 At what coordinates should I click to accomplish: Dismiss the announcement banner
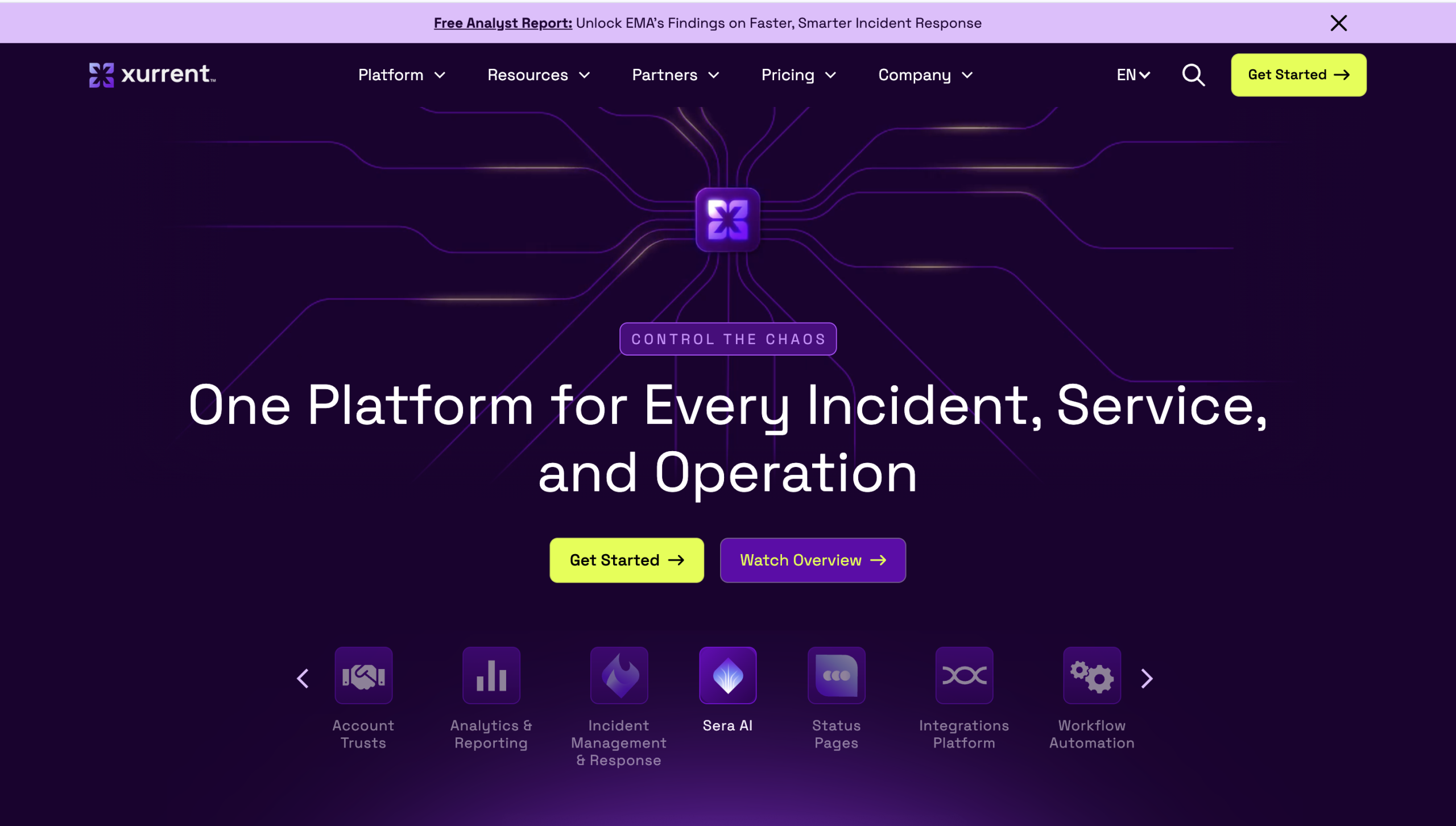coord(1338,23)
